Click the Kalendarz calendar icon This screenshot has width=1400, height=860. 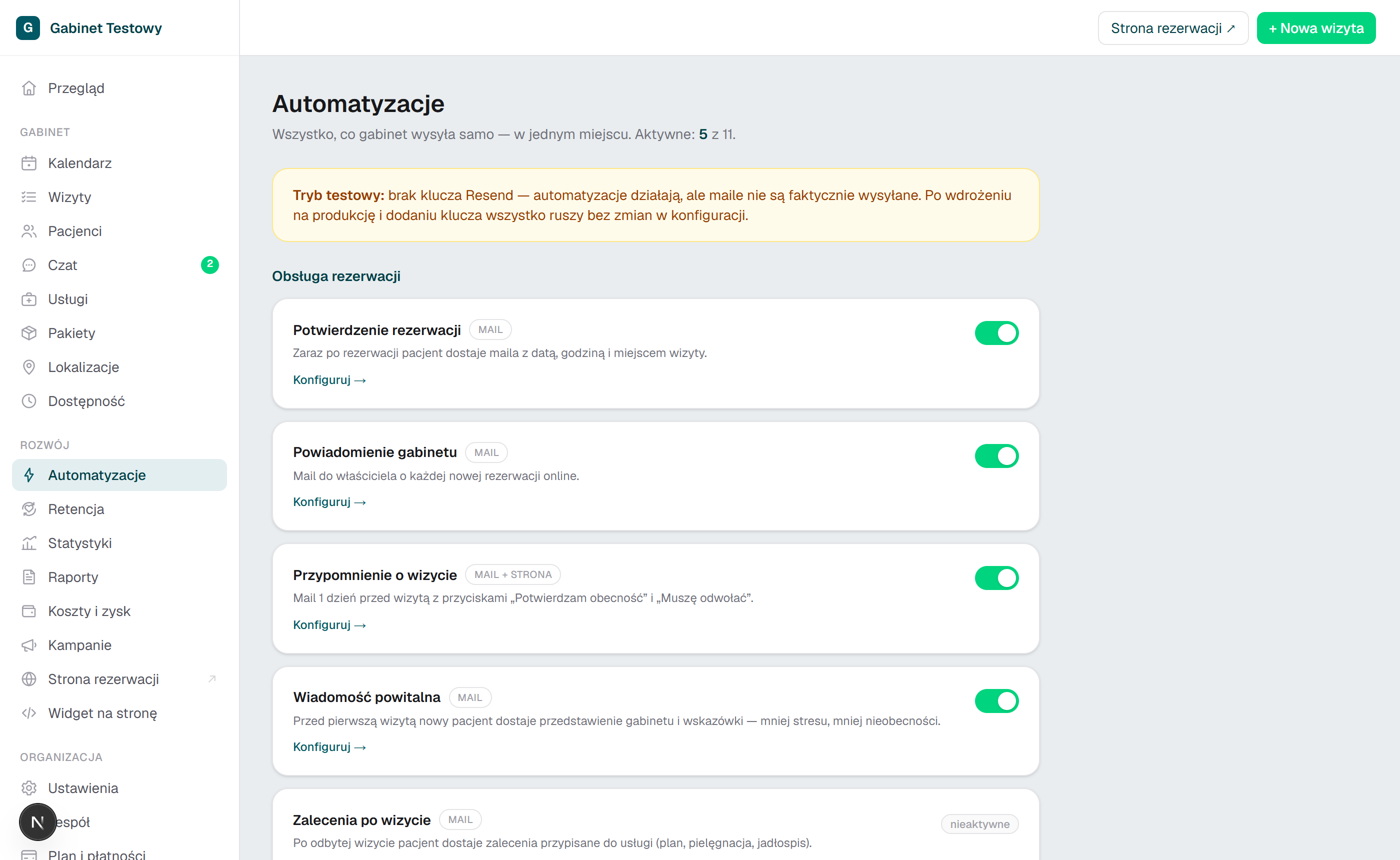pyautogui.click(x=29, y=163)
